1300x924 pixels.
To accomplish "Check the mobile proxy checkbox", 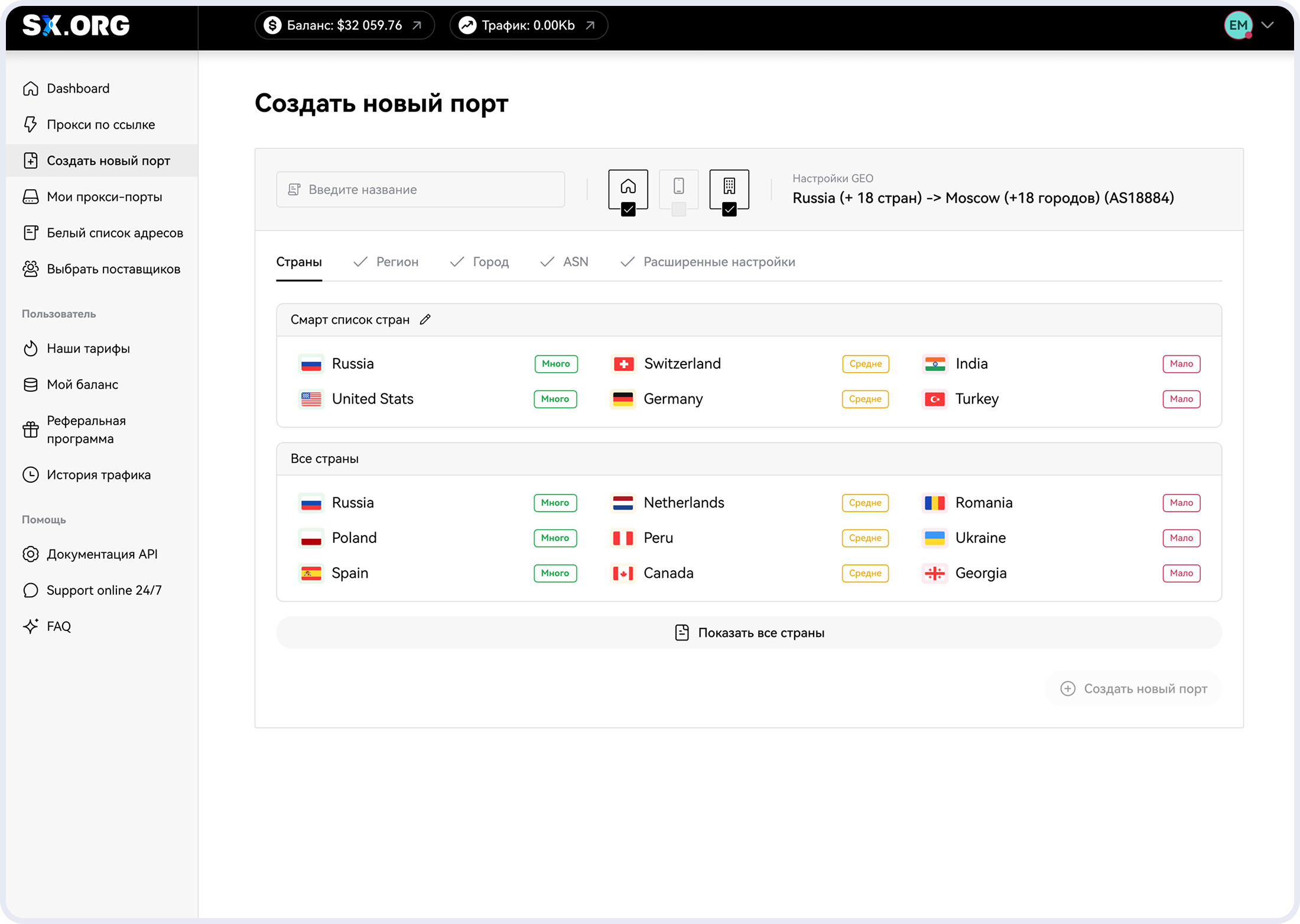I will pyautogui.click(x=678, y=209).
